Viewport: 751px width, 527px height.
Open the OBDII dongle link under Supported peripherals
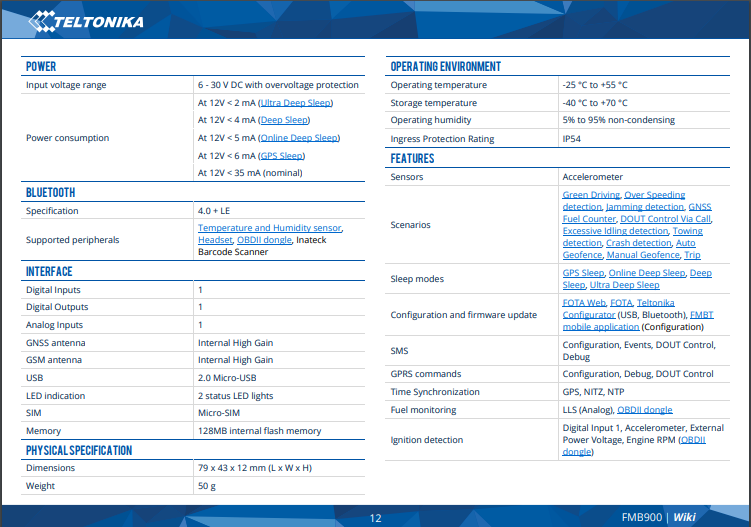264,240
